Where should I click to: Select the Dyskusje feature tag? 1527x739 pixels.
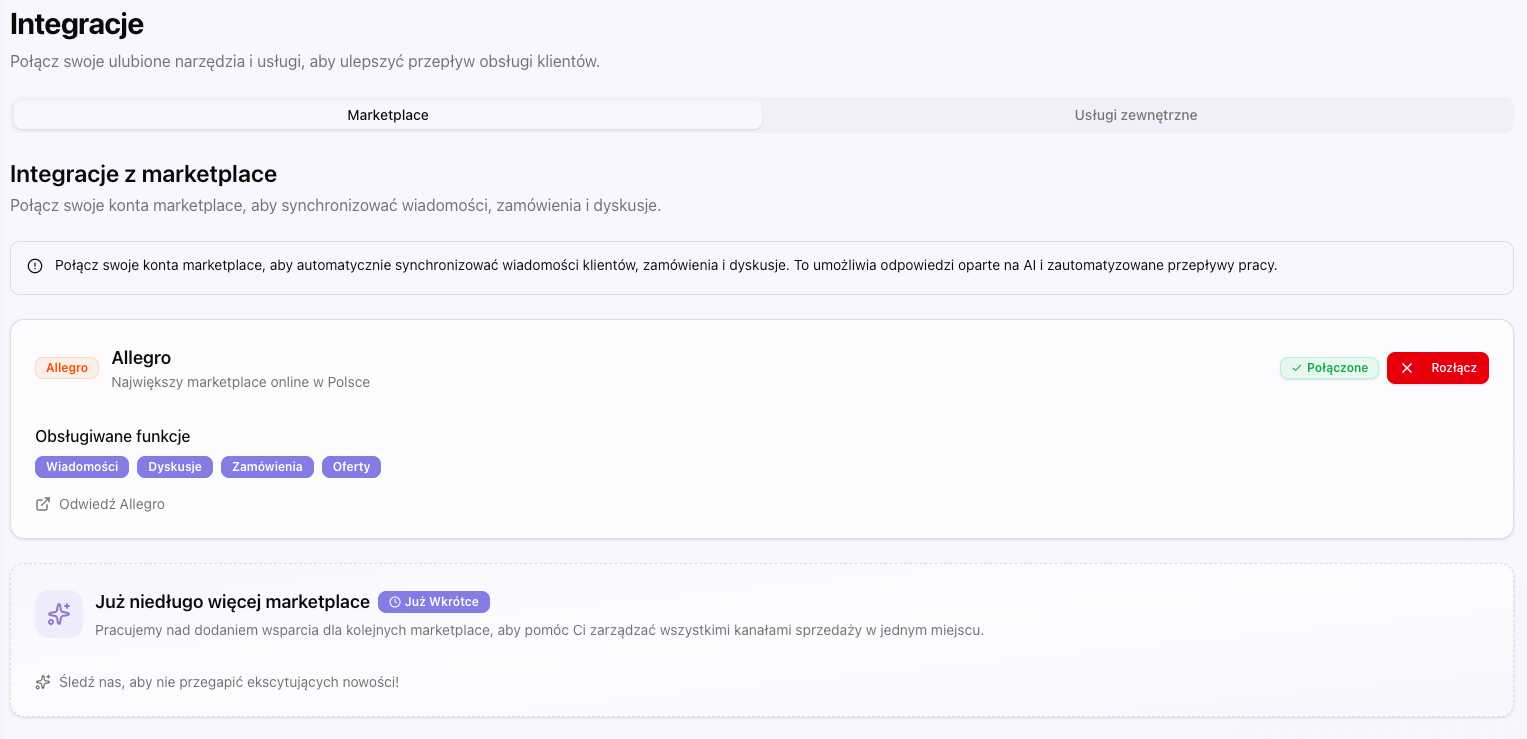(175, 467)
